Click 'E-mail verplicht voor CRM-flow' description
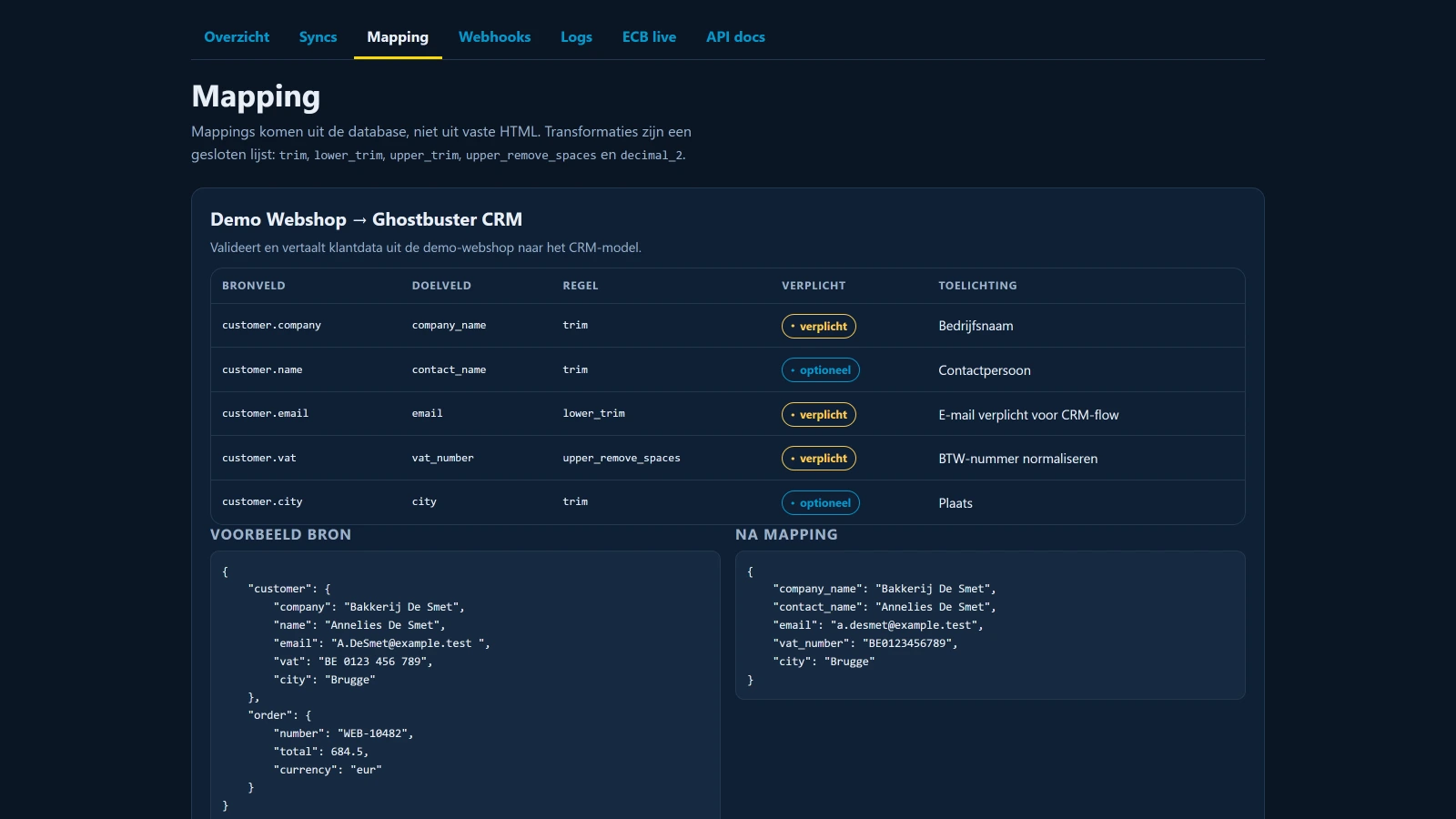Image resolution: width=1456 pixels, height=819 pixels. tap(1028, 415)
